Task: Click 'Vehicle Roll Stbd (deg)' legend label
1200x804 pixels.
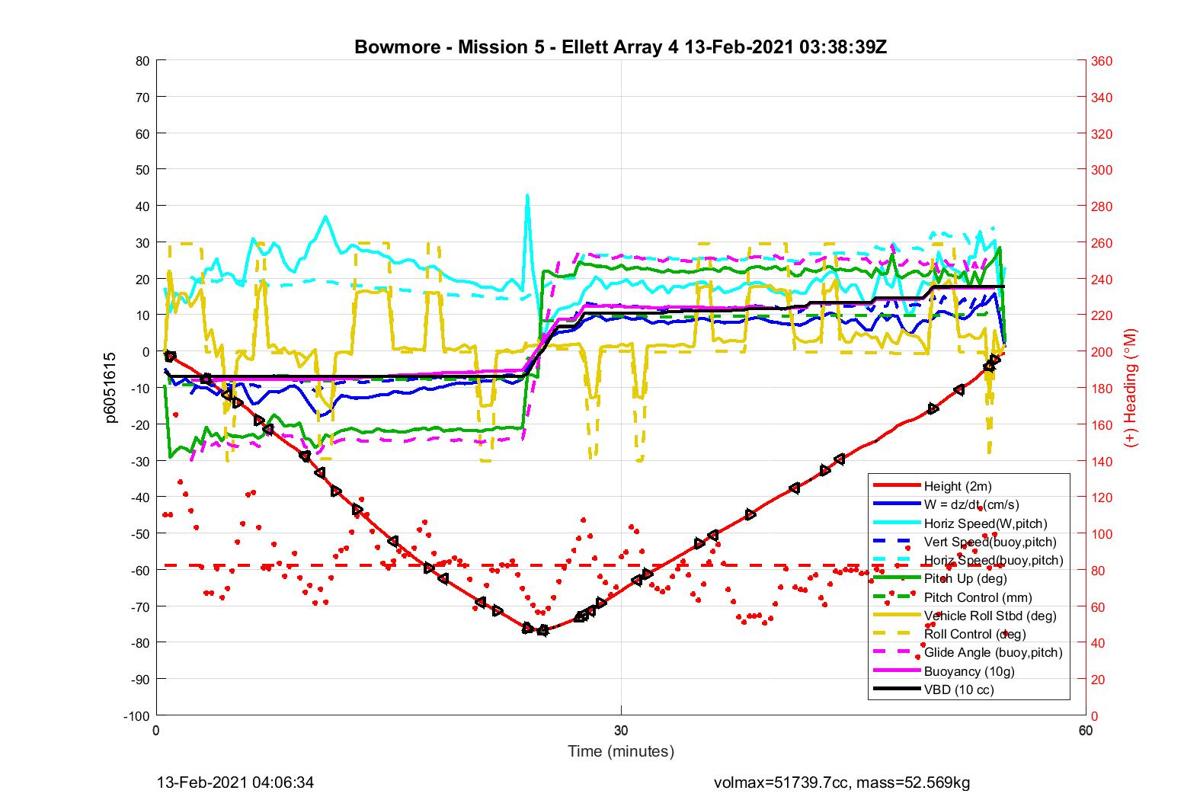Action: (990, 615)
